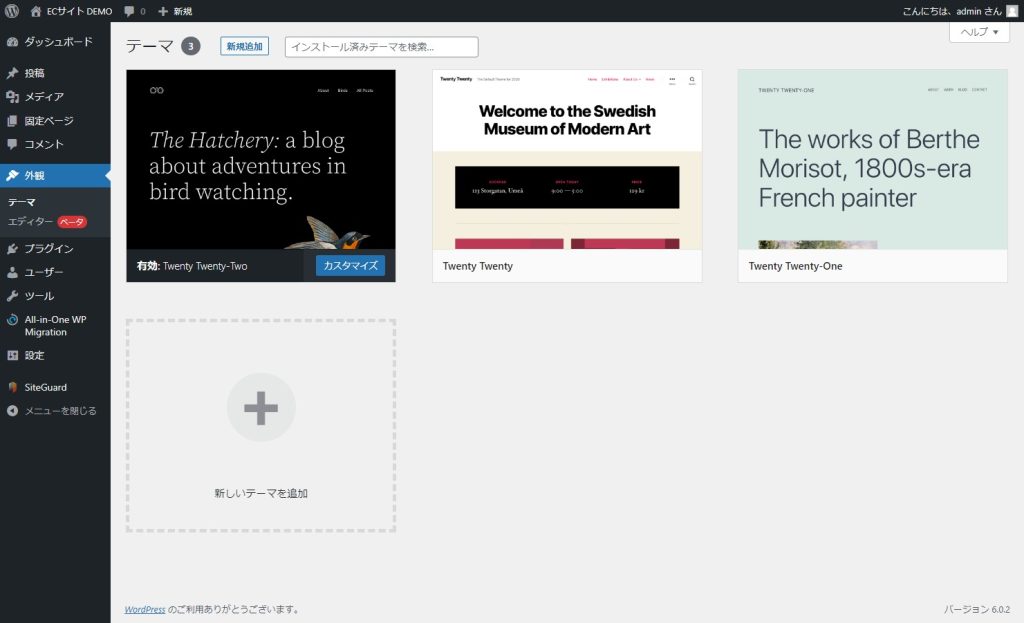Click the plus icon to add new theme

coord(261,407)
